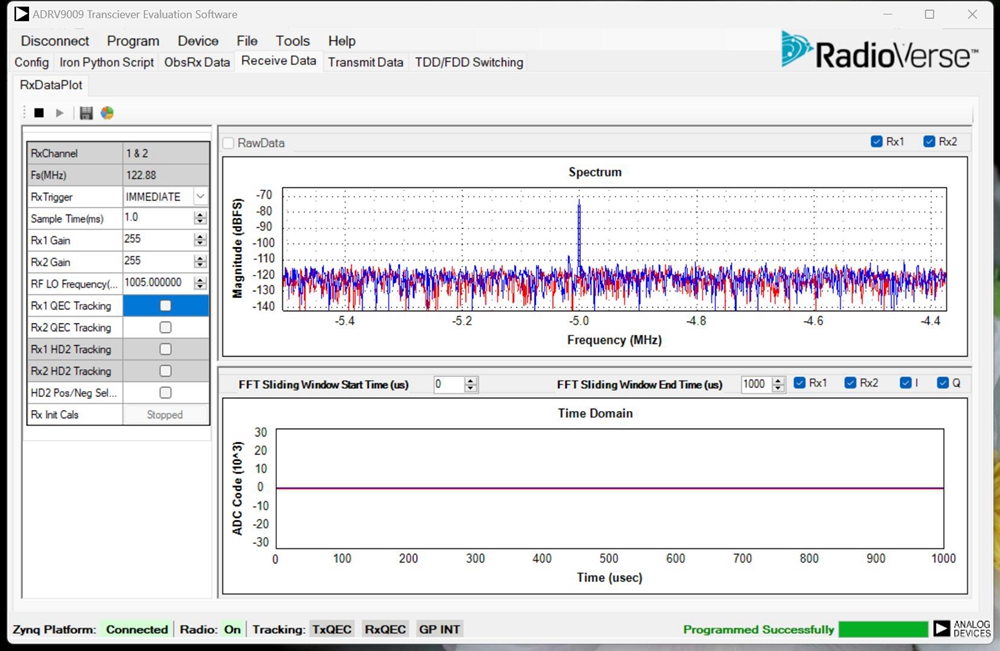The image size is (1000, 651).
Task: Click the Stop capture icon in toolbar
Action: [x=39, y=113]
